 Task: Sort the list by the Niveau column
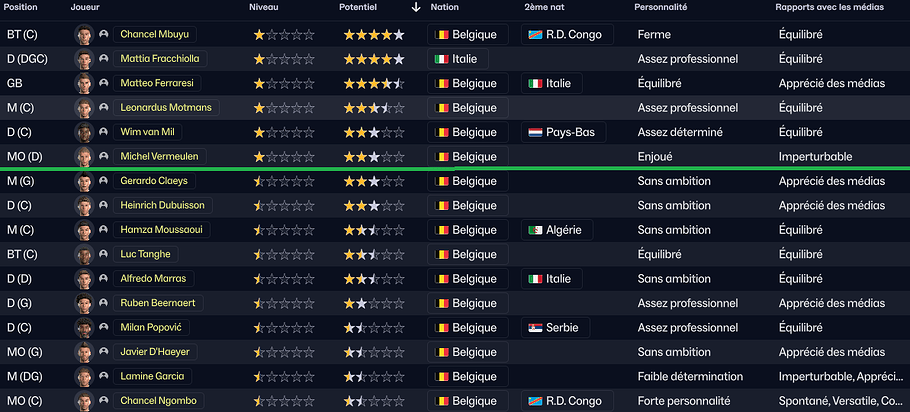click(x=265, y=7)
